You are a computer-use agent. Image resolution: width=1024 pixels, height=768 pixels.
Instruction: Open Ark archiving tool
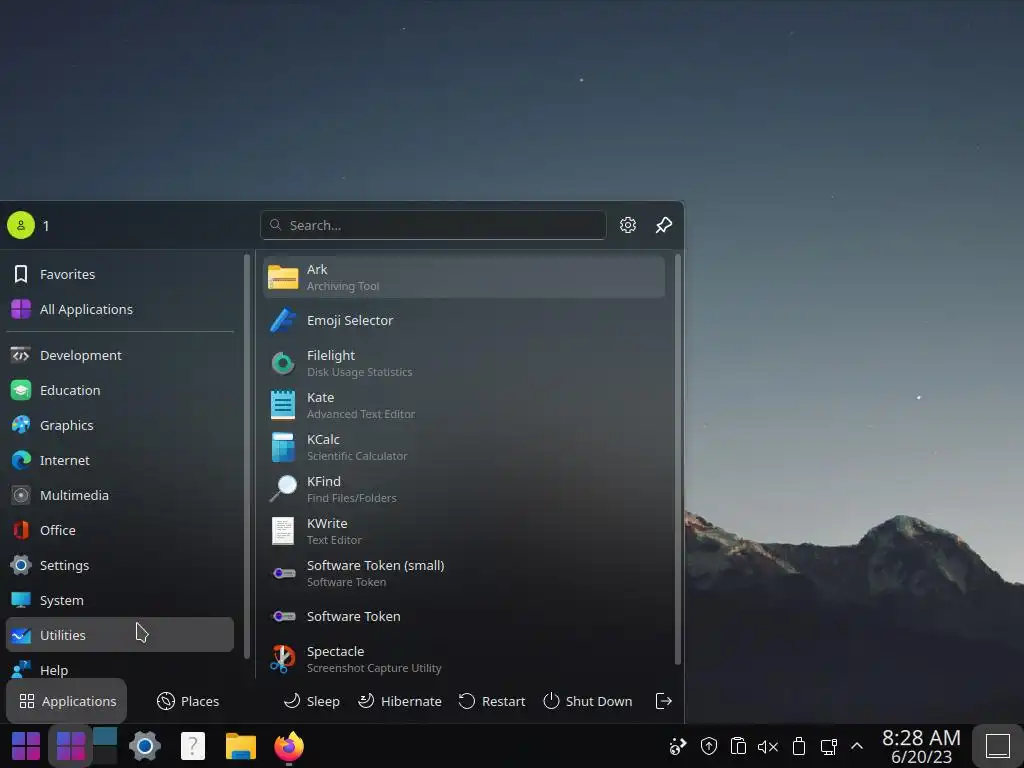tap(464, 277)
